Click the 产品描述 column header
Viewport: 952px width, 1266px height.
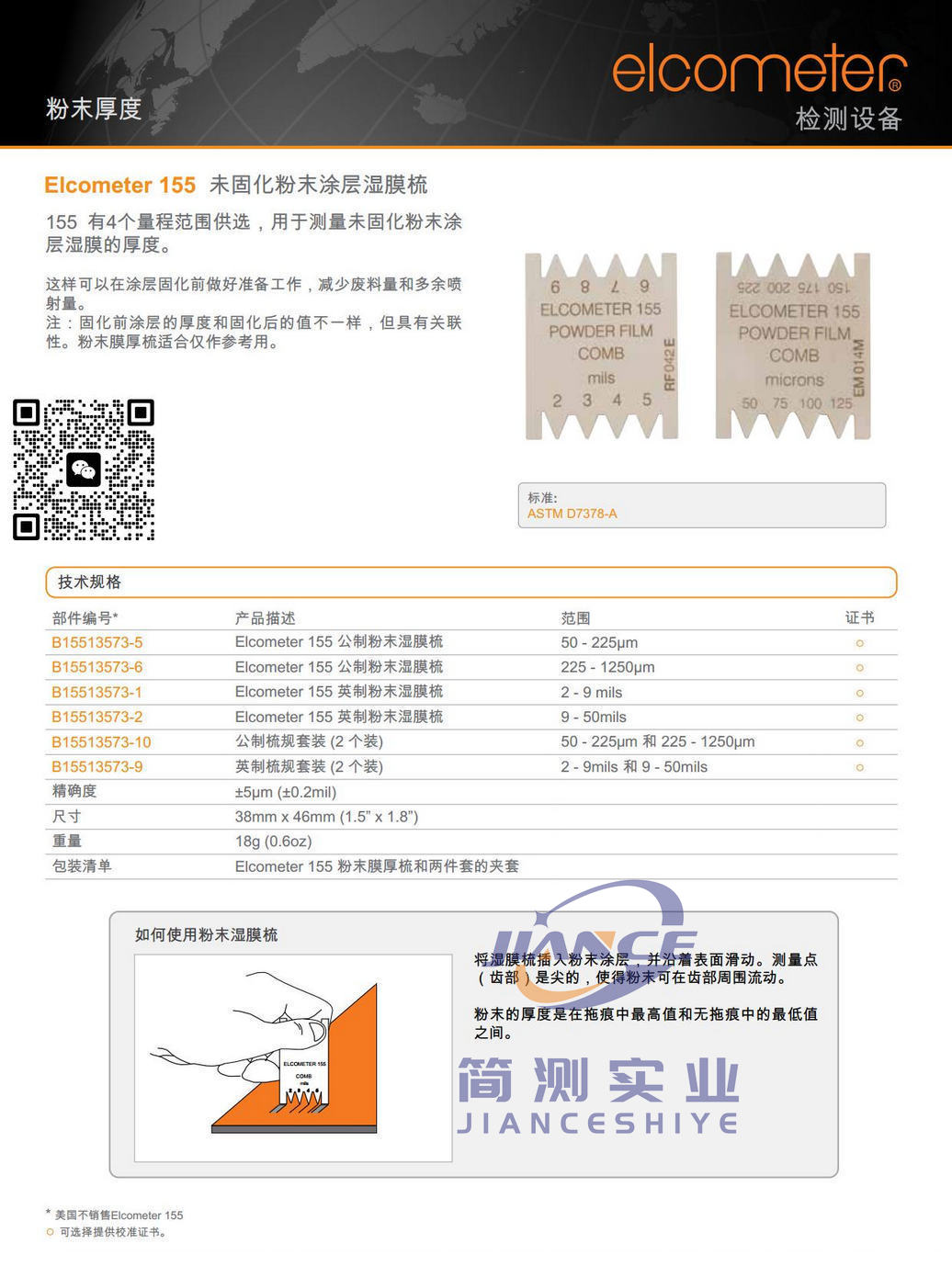click(266, 618)
